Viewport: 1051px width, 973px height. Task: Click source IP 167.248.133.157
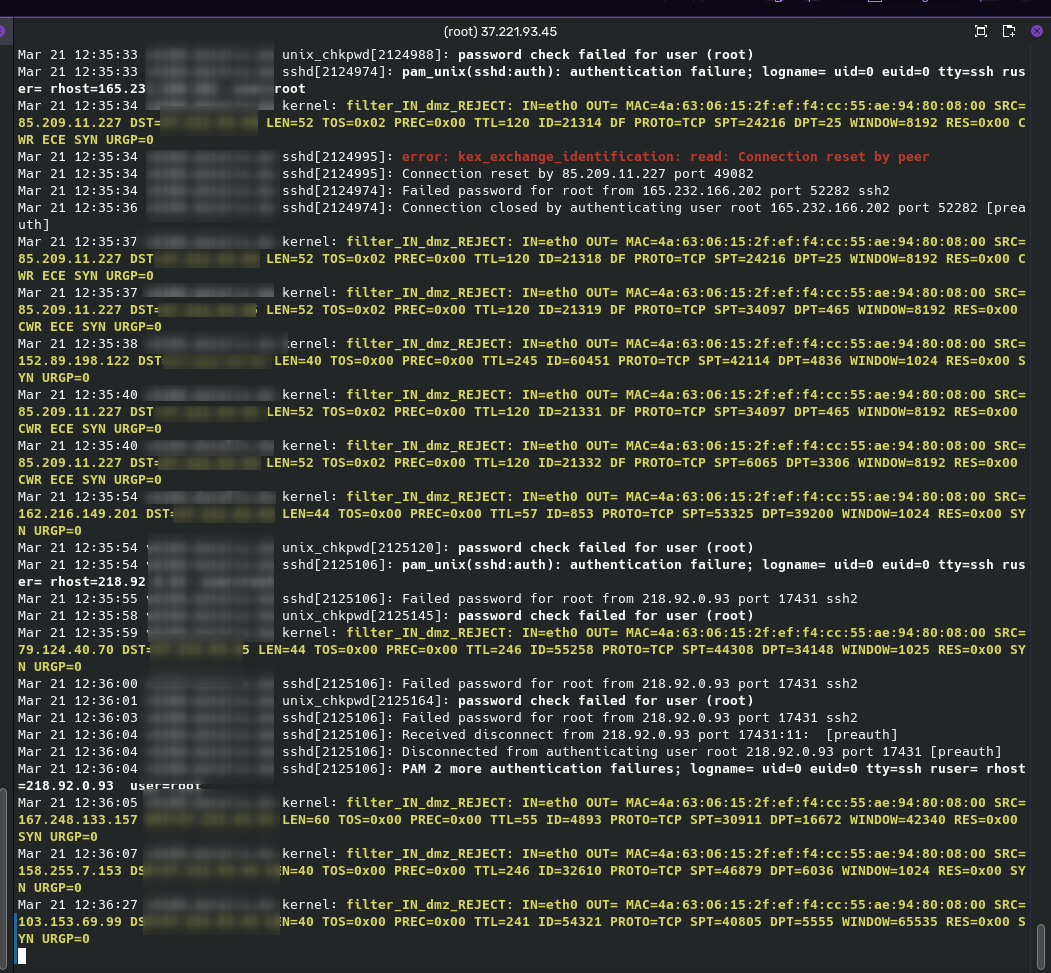pos(78,820)
